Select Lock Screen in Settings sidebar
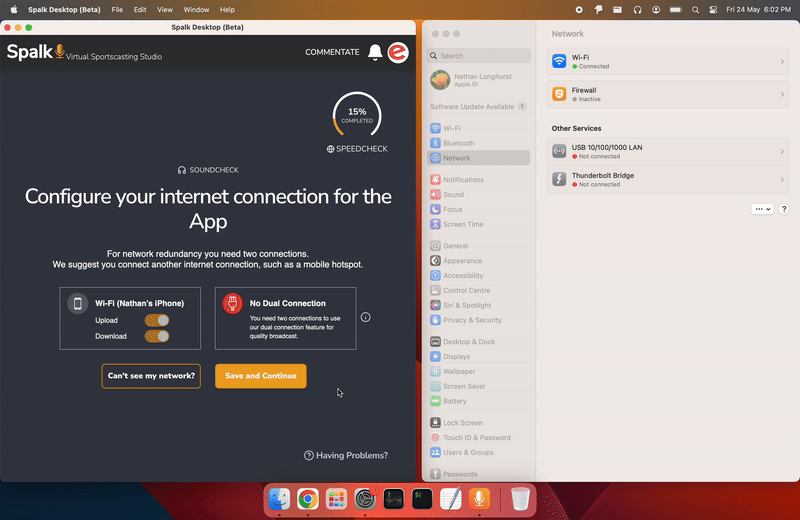This screenshot has width=800, height=520. 479,423
